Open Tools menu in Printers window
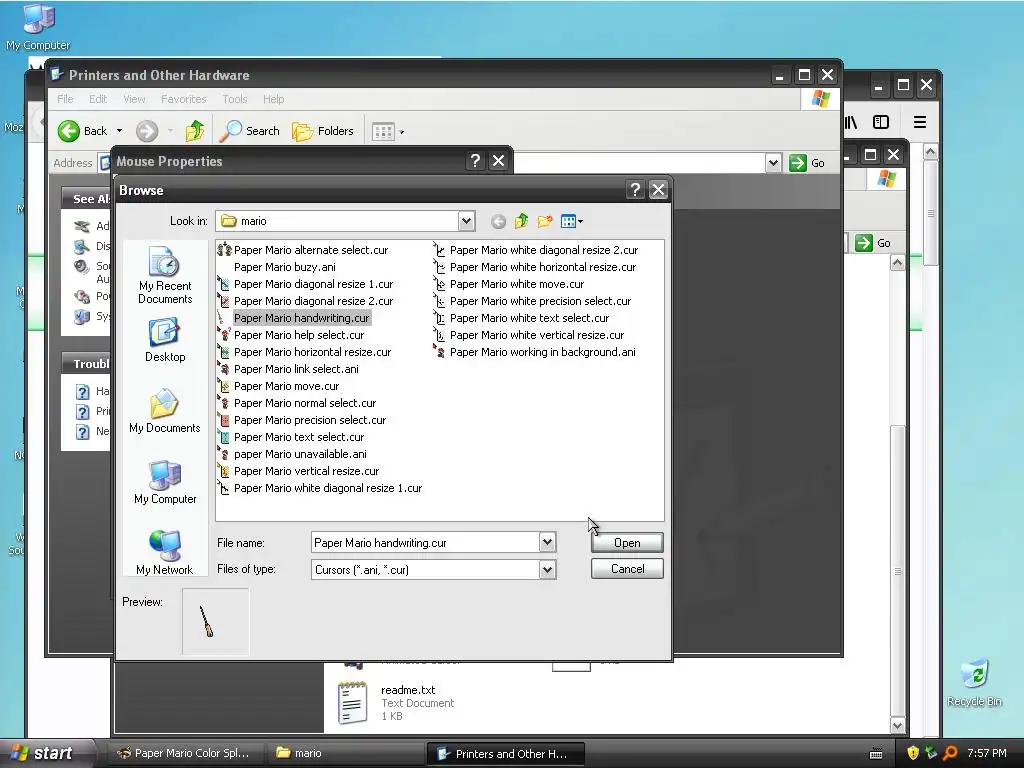 pyautogui.click(x=234, y=99)
